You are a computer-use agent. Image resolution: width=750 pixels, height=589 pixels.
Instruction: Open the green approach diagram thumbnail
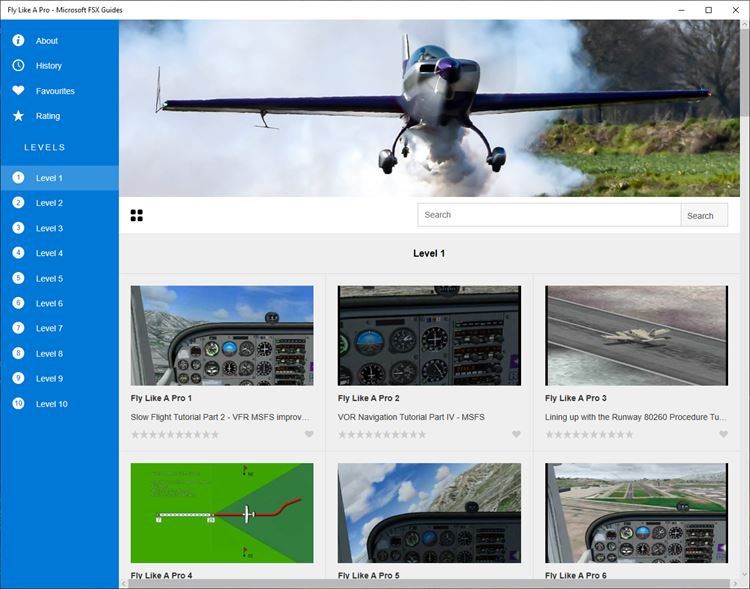click(222, 512)
